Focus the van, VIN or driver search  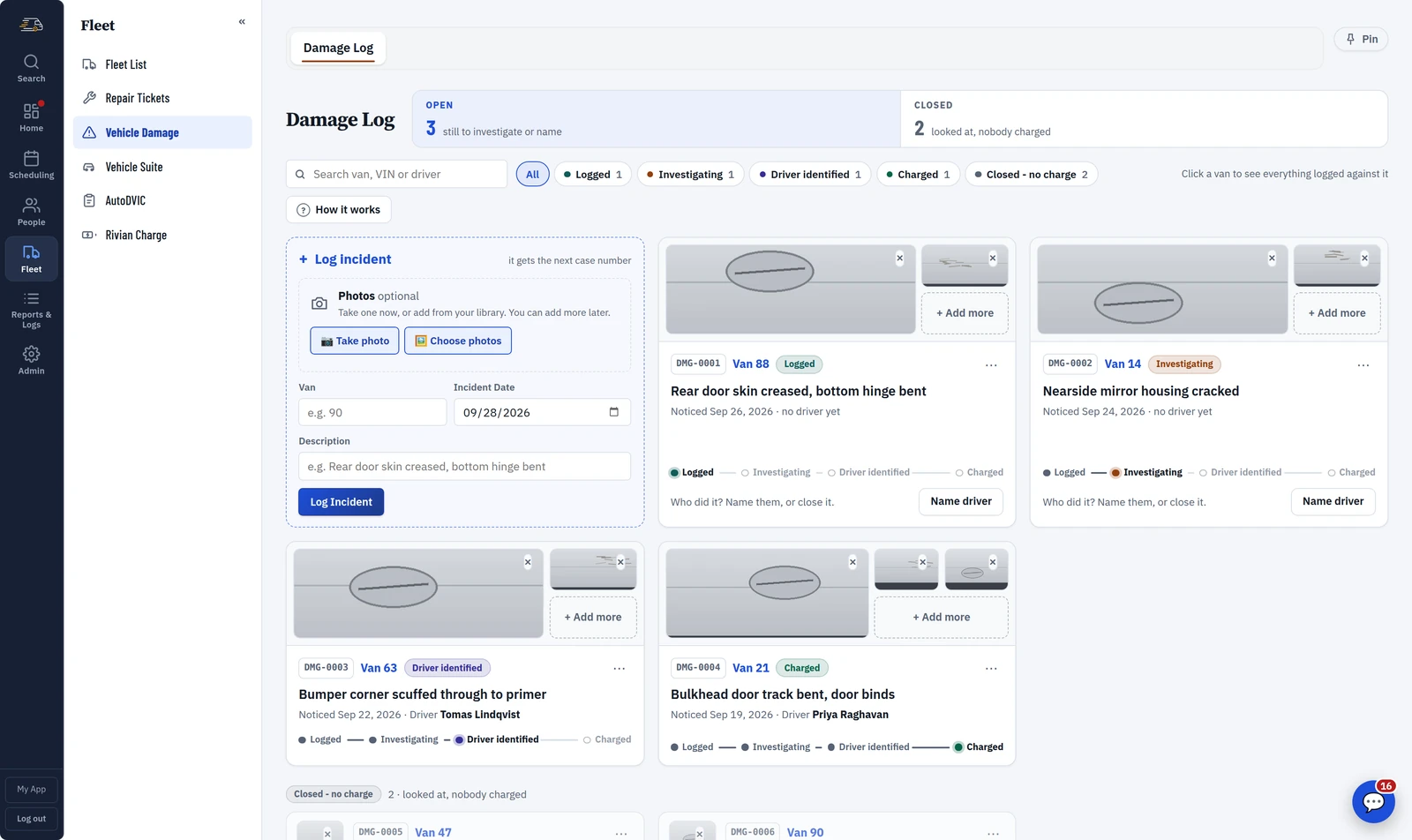click(396, 174)
